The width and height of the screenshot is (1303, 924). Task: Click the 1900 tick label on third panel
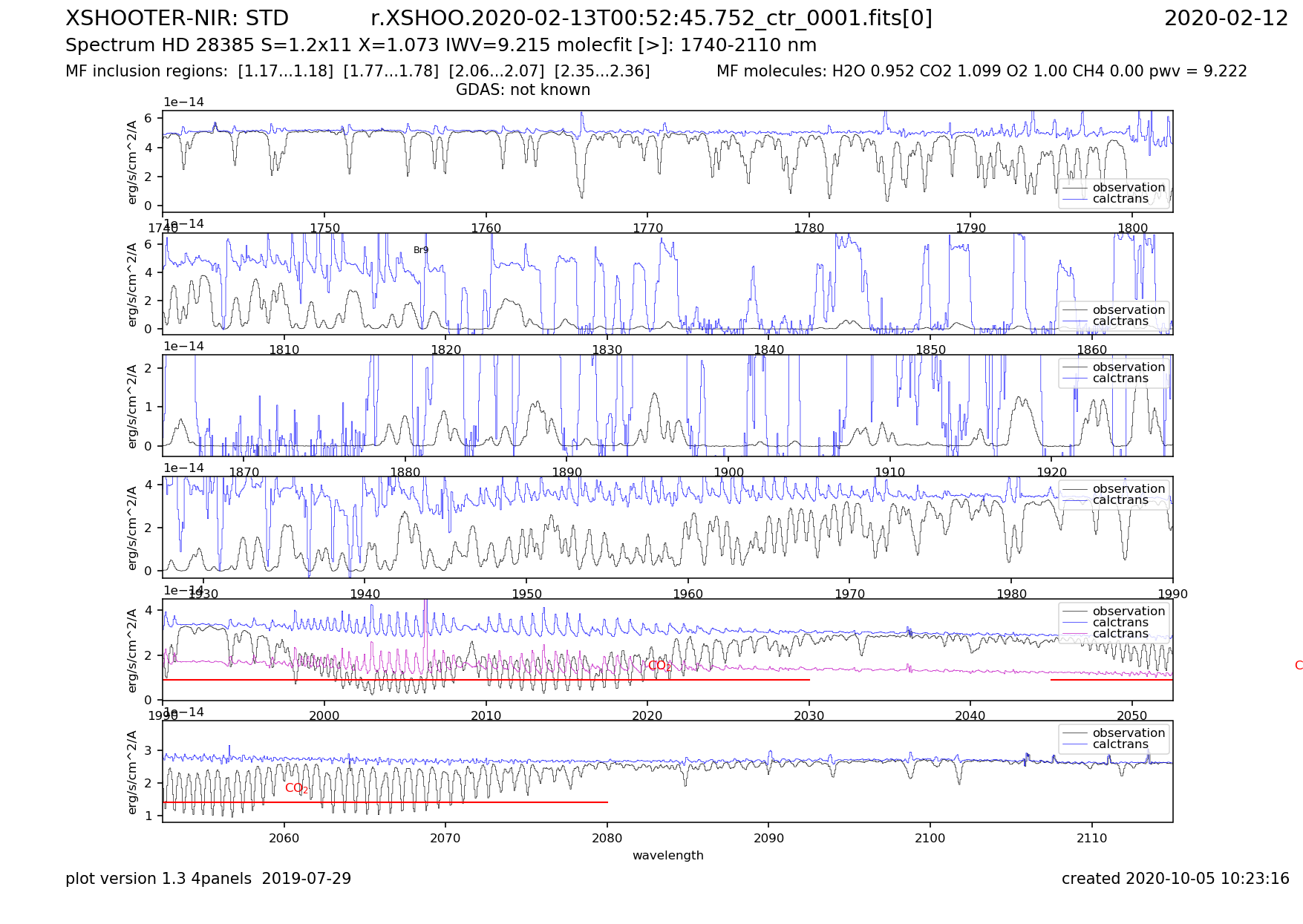click(x=728, y=472)
